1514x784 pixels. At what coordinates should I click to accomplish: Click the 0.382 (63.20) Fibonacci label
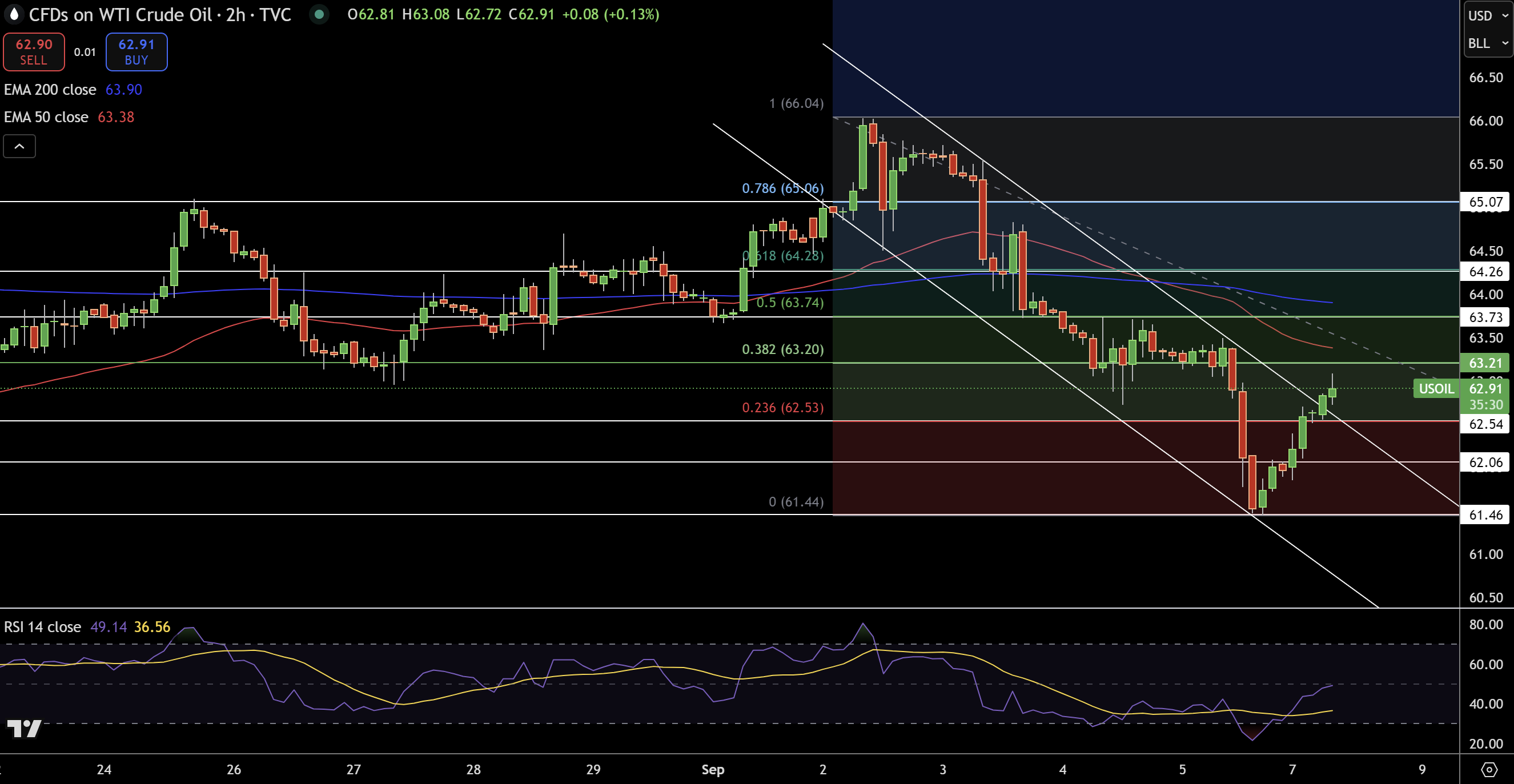click(783, 349)
